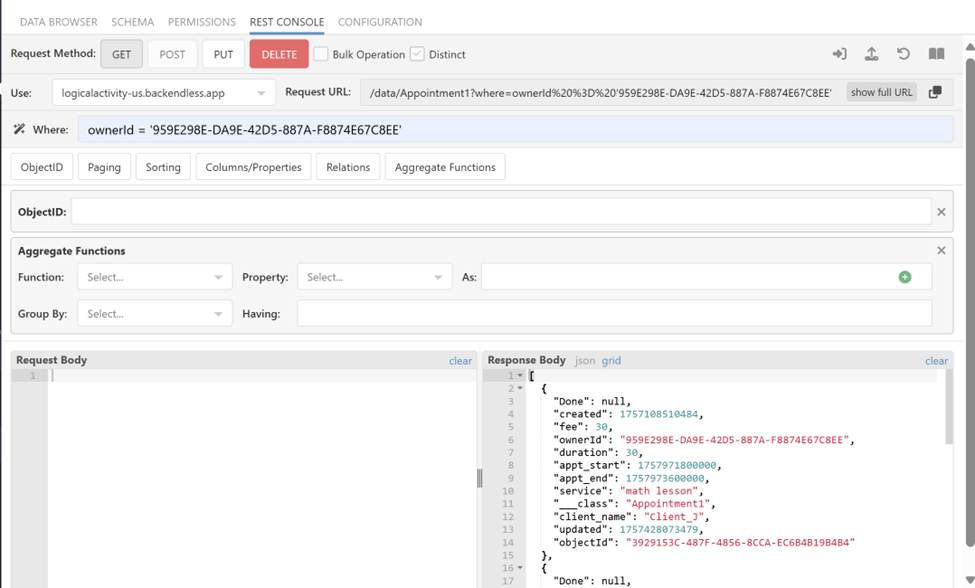The width and height of the screenshot is (975, 588).
Task: Click the upload/export request icon
Action: tap(872, 54)
